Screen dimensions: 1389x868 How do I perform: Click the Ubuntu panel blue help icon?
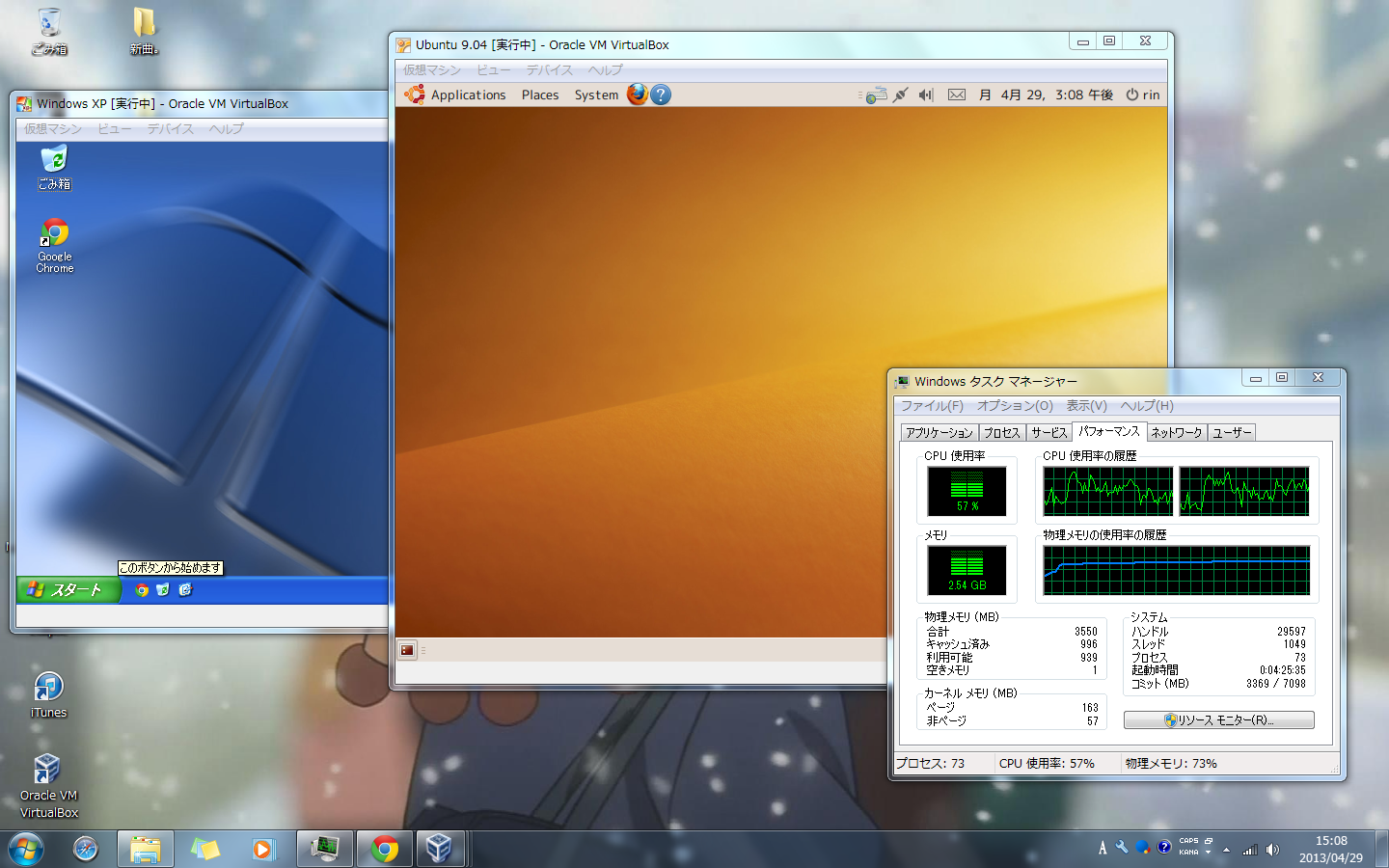point(661,95)
